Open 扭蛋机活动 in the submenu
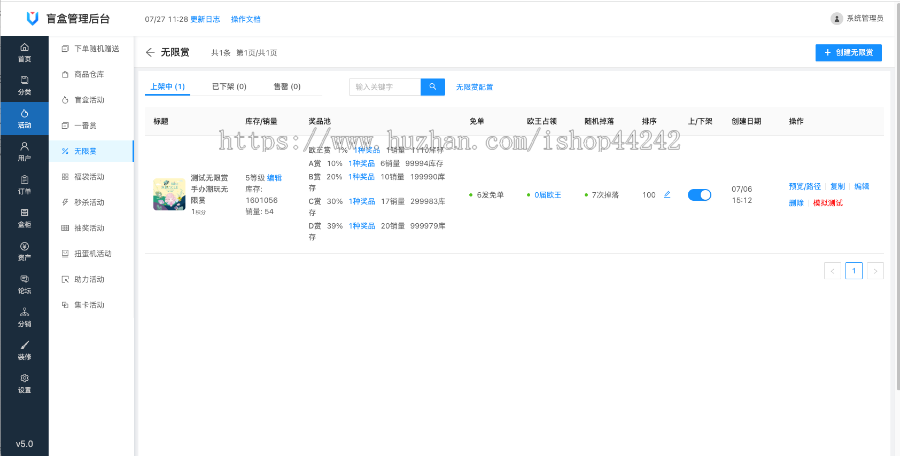 (x=91, y=253)
